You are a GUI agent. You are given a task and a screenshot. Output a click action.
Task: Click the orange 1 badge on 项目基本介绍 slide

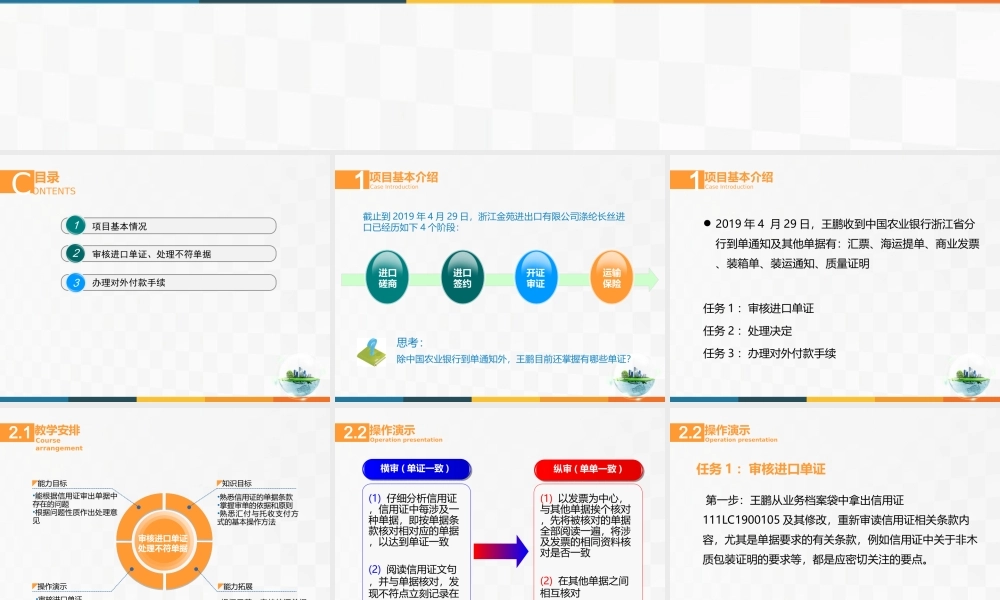(351, 180)
